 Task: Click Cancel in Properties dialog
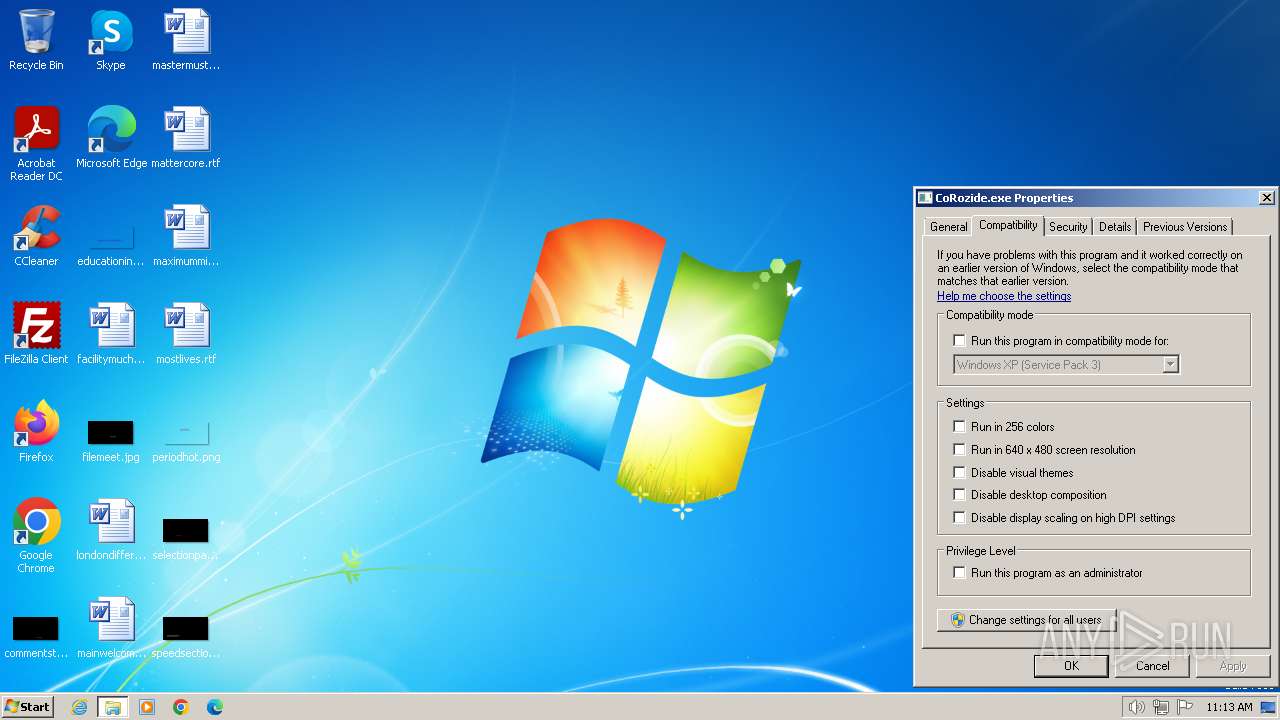[1152, 666]
